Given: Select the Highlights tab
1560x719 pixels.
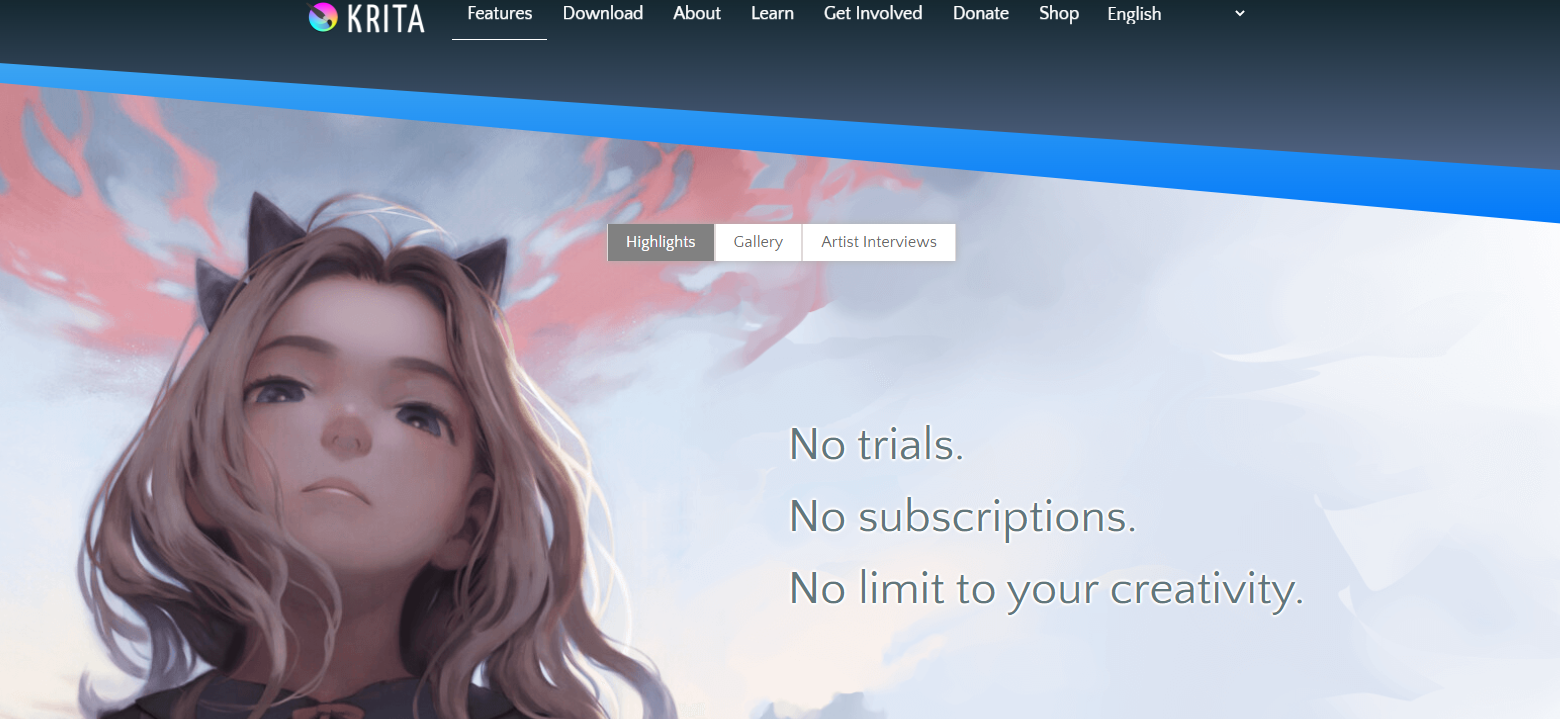Looking at the screenshot, I should [660, 241].
